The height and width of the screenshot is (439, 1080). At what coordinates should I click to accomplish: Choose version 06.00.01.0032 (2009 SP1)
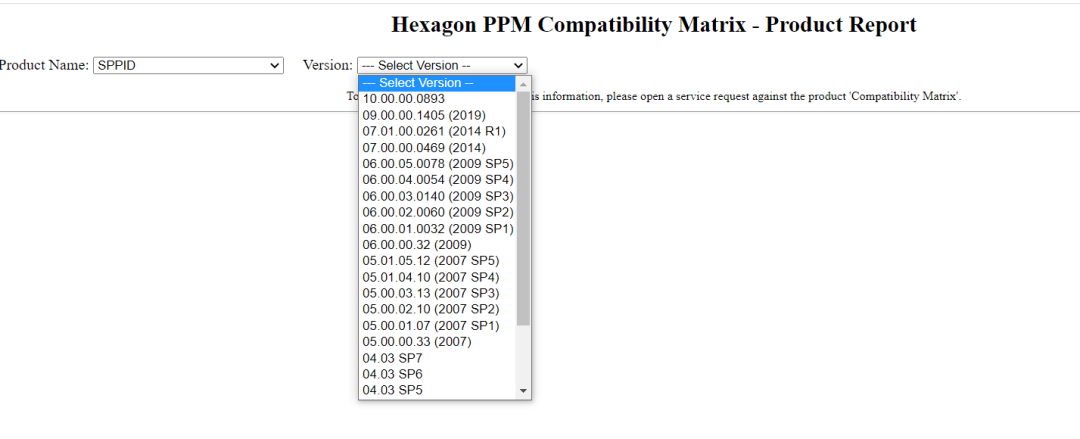tap(437, 228)
